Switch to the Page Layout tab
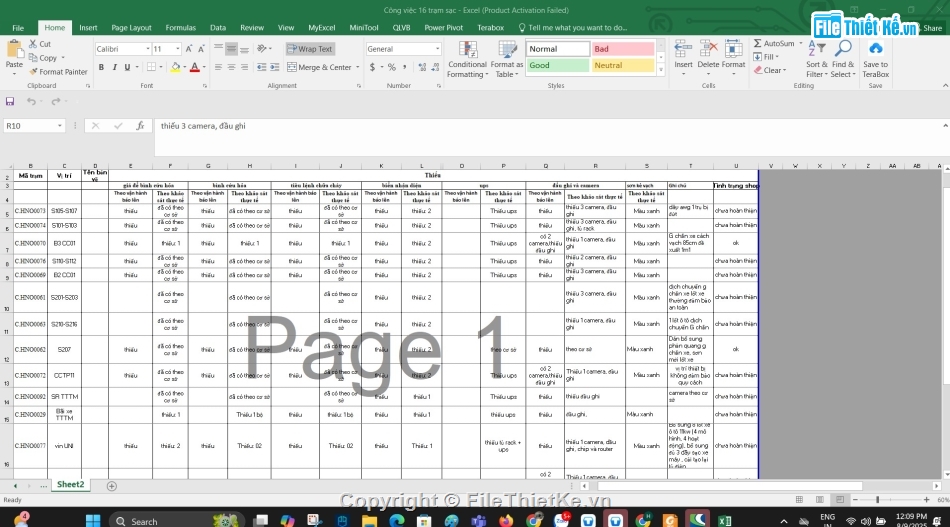The width and height of the screenshot is (950, 527). (131, 28)
